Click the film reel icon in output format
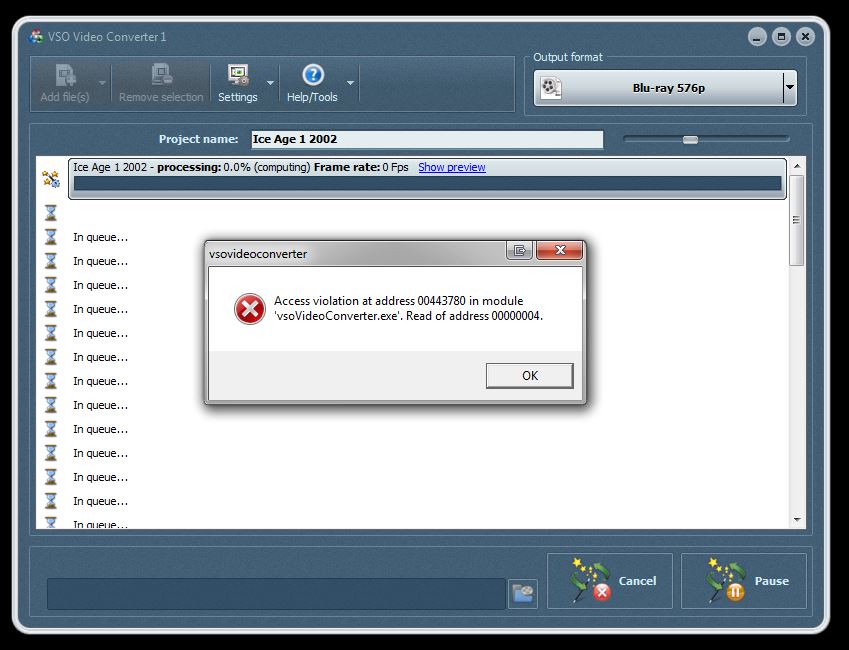Screen dimensions: 849x650 pos(551,88)
